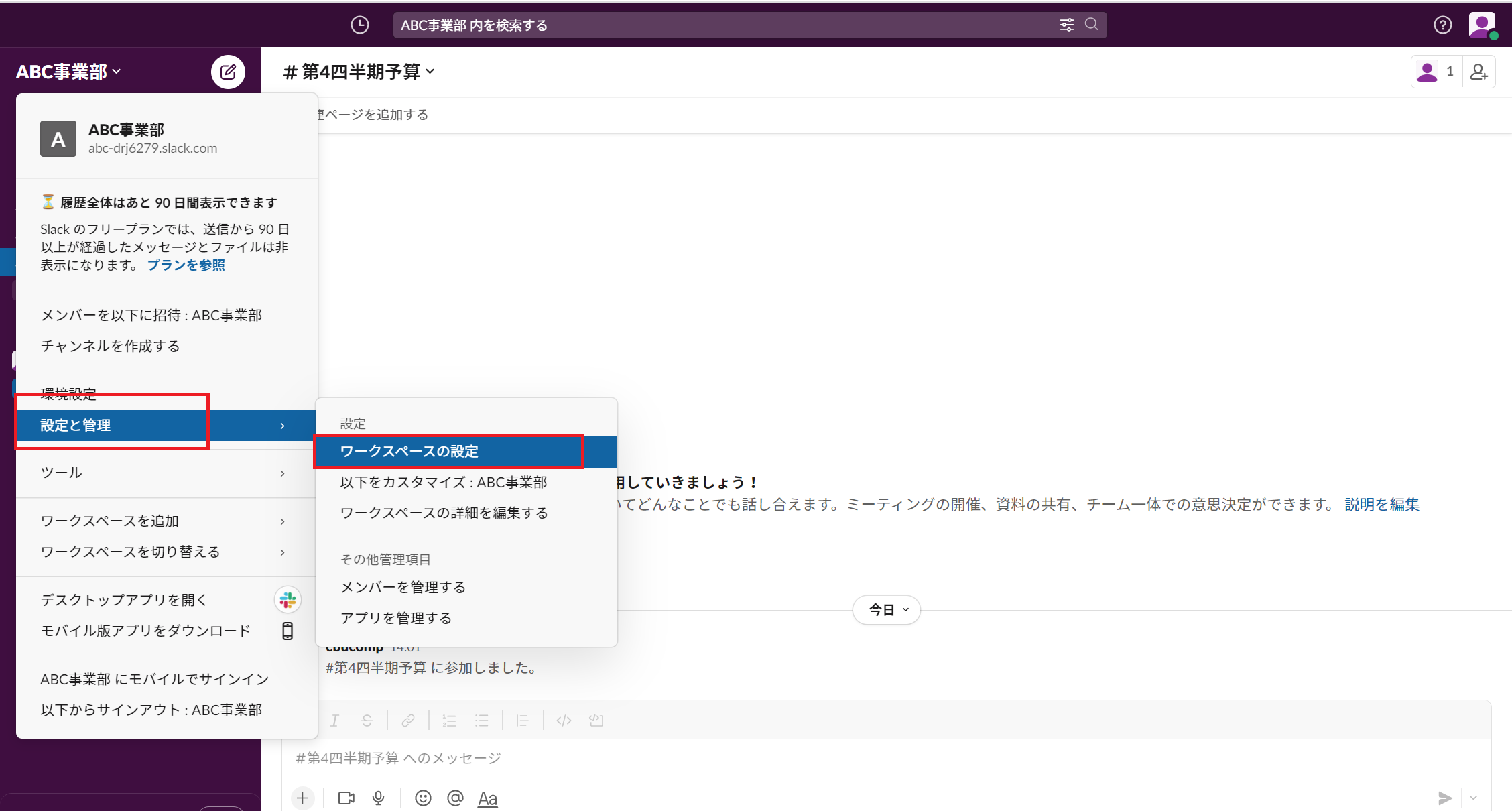The height and width of the screenshot is (811, 1512).
Task: Choose メンバーを管理する menu entry
Action: 402,586
